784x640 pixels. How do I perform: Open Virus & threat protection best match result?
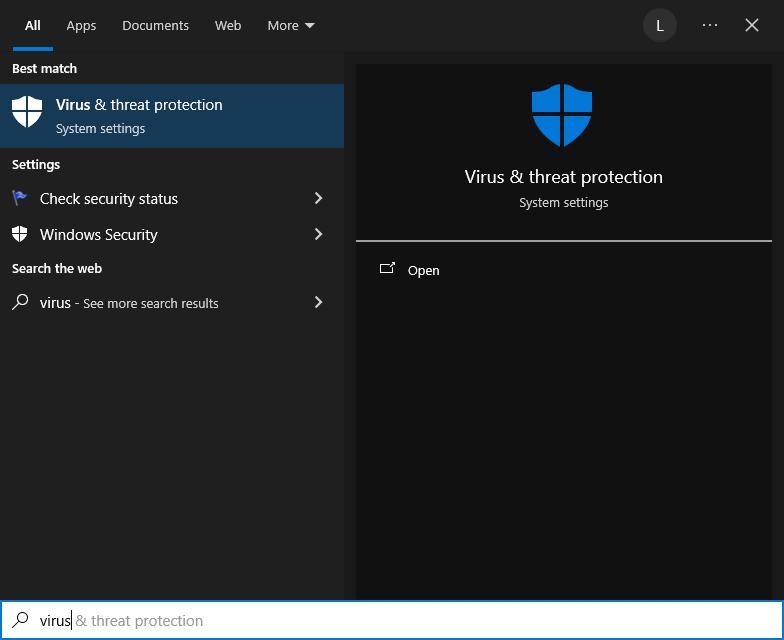coord(172,116)
